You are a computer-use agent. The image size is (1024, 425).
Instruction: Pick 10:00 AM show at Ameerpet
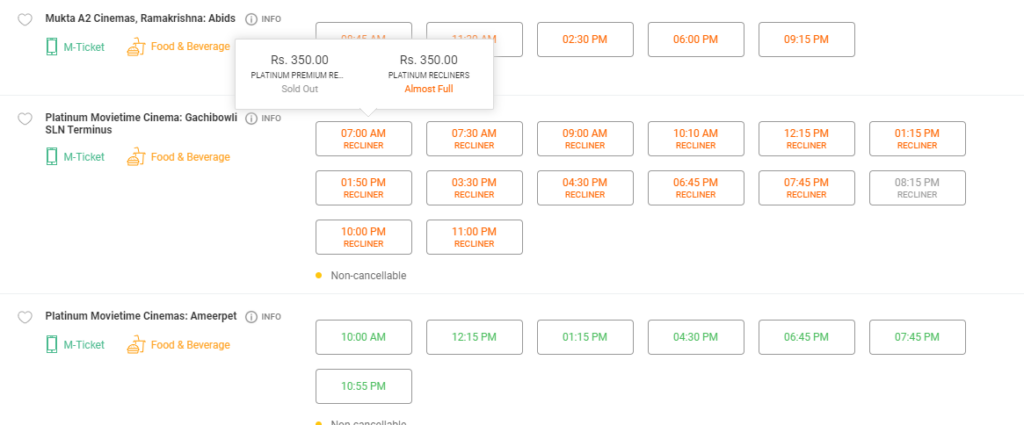pos(364,337)
